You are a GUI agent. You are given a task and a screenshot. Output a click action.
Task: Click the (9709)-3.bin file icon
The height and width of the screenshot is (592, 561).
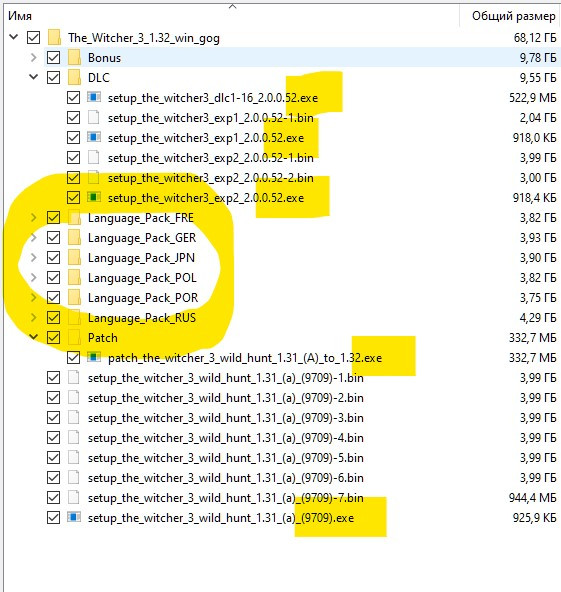pyautogui.click(x=74, y=417)
